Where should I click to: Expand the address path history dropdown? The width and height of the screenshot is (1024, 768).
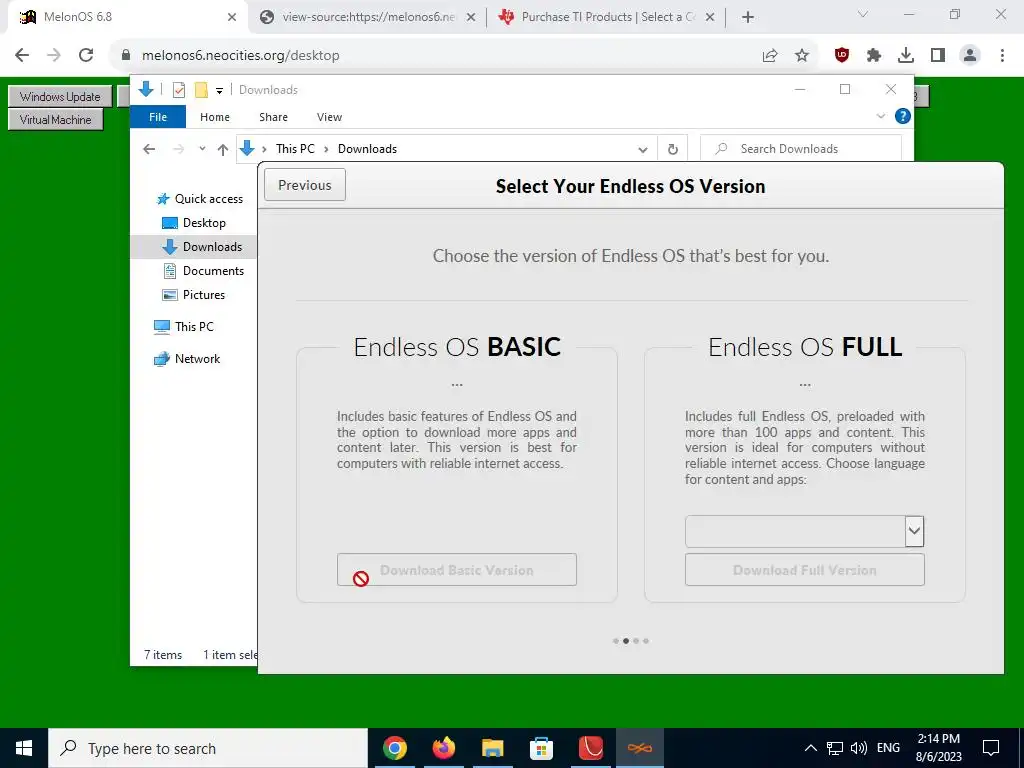click(643, 150)
